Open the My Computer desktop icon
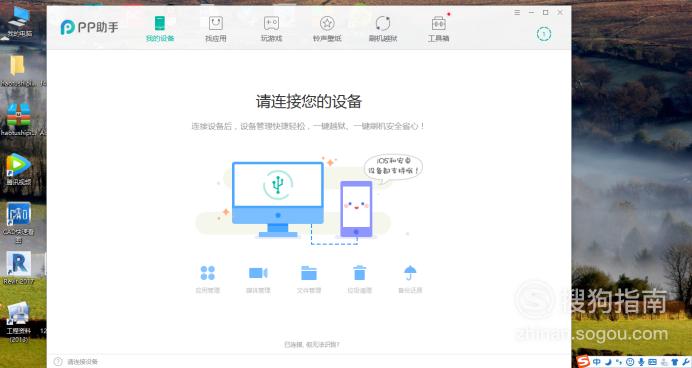 pyautogui.click(x=19, y=22)
